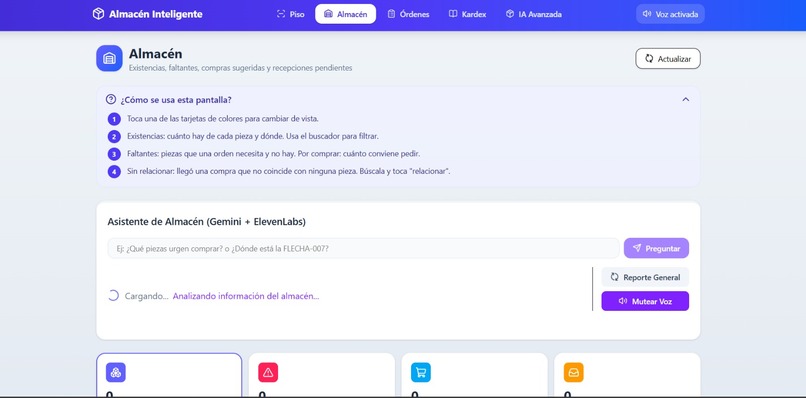The image size is (806, 398).
Task: Click the question mark help icon
Action: 111,99
